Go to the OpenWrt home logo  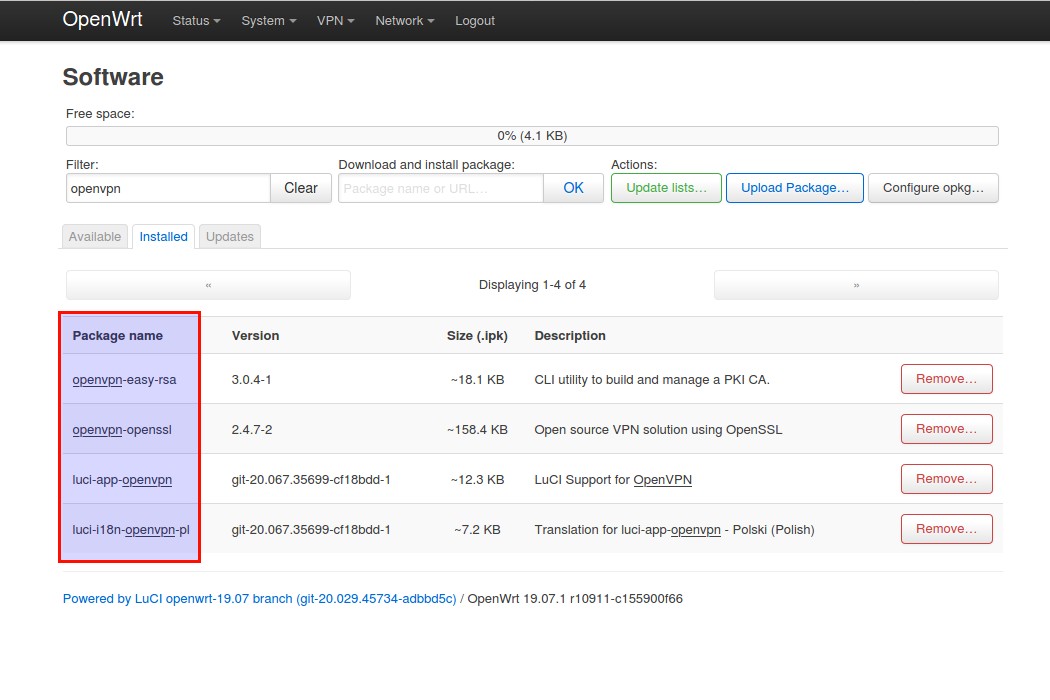point(102,19)
